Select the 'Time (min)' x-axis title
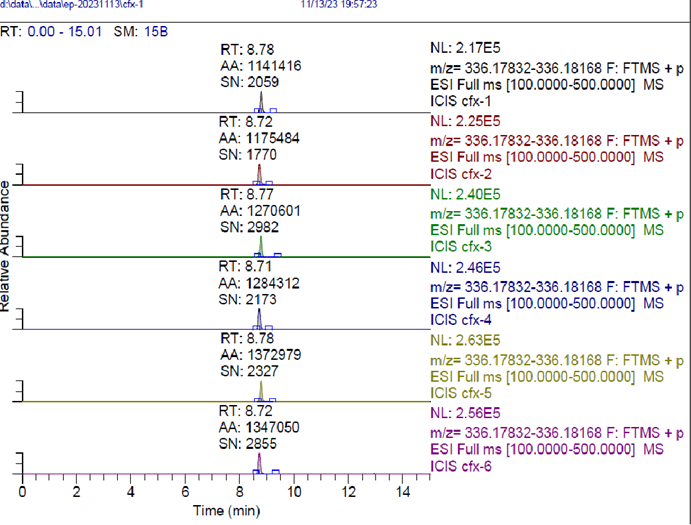The height and width of the screenshot is (525, 691). (x=226, y=511)
